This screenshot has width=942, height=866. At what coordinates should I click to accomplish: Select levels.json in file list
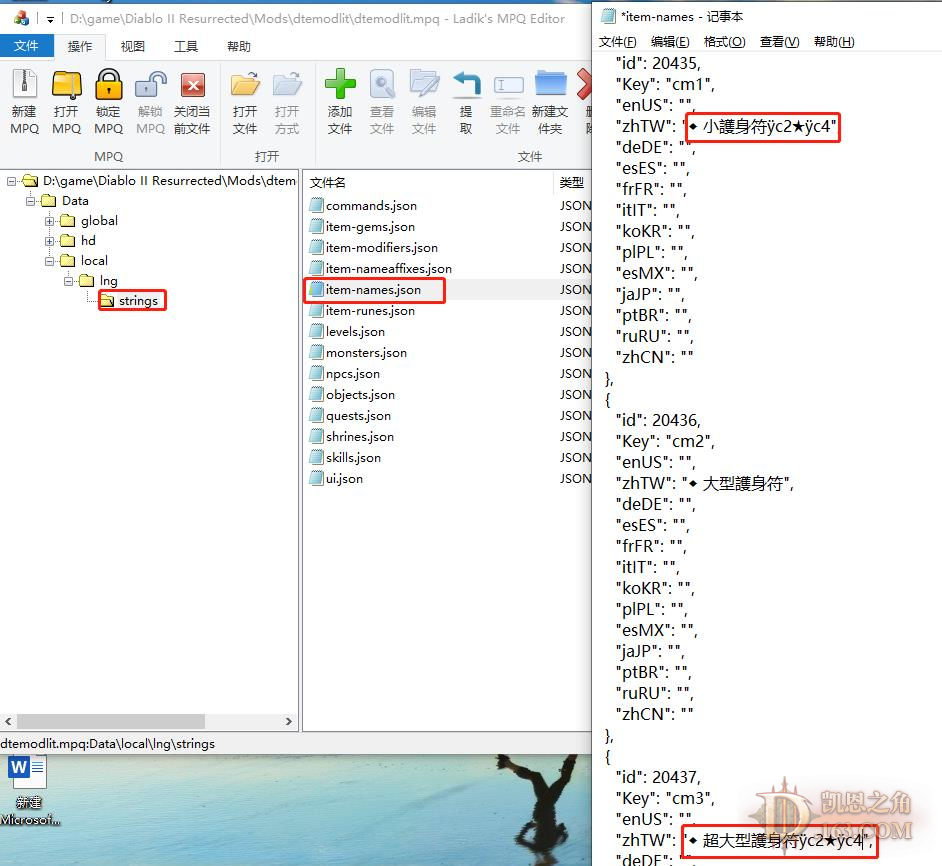tap(355, 332)
